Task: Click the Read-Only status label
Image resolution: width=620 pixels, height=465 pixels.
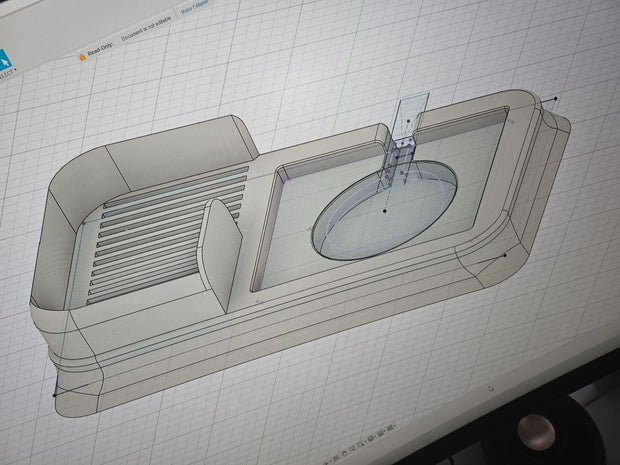Action: [x=100, y=49]
